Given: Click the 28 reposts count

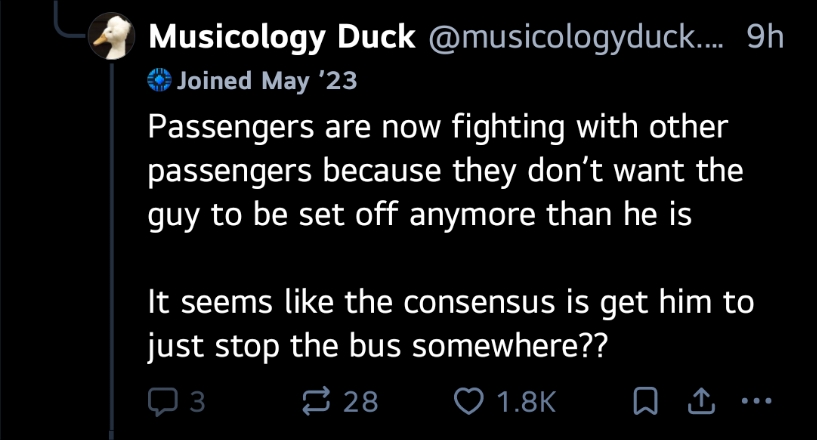Looking at the screenshot, I should click(x=361, y=401).
